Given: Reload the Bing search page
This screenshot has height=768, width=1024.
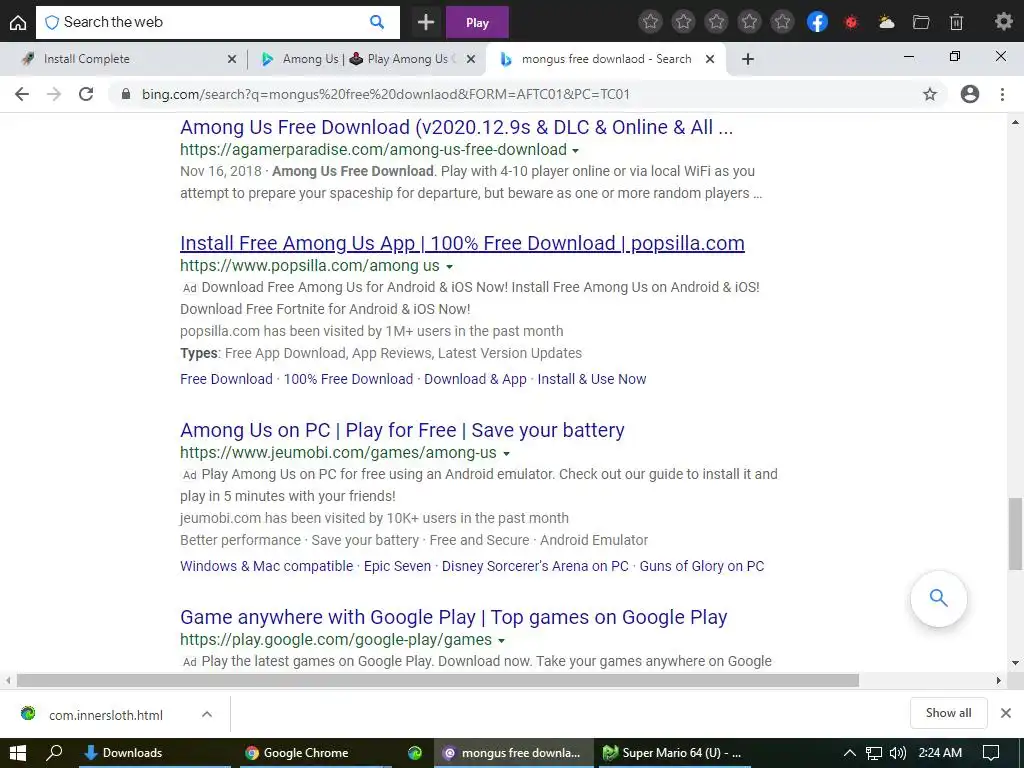Looking at the screenshot, I should point(86,94).
